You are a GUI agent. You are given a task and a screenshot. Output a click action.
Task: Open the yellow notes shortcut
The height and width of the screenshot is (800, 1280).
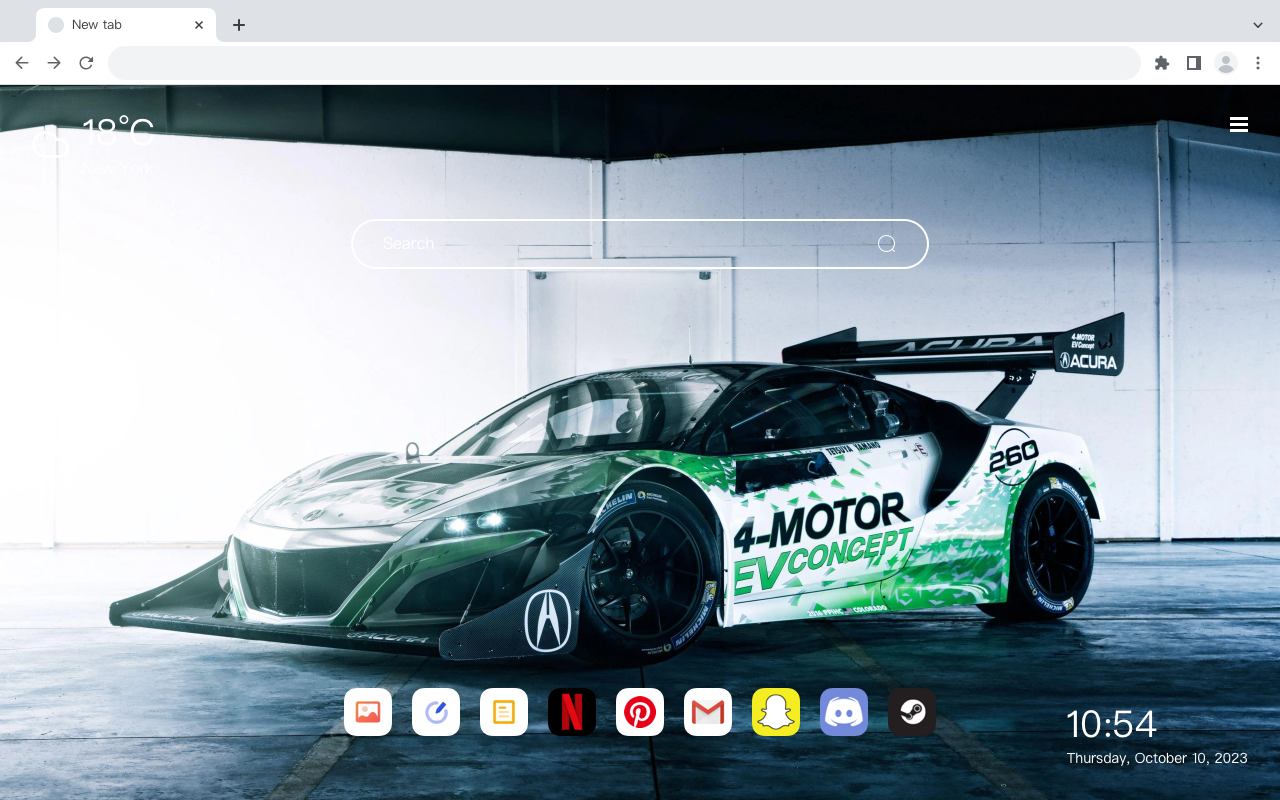(x=504, y=712)
